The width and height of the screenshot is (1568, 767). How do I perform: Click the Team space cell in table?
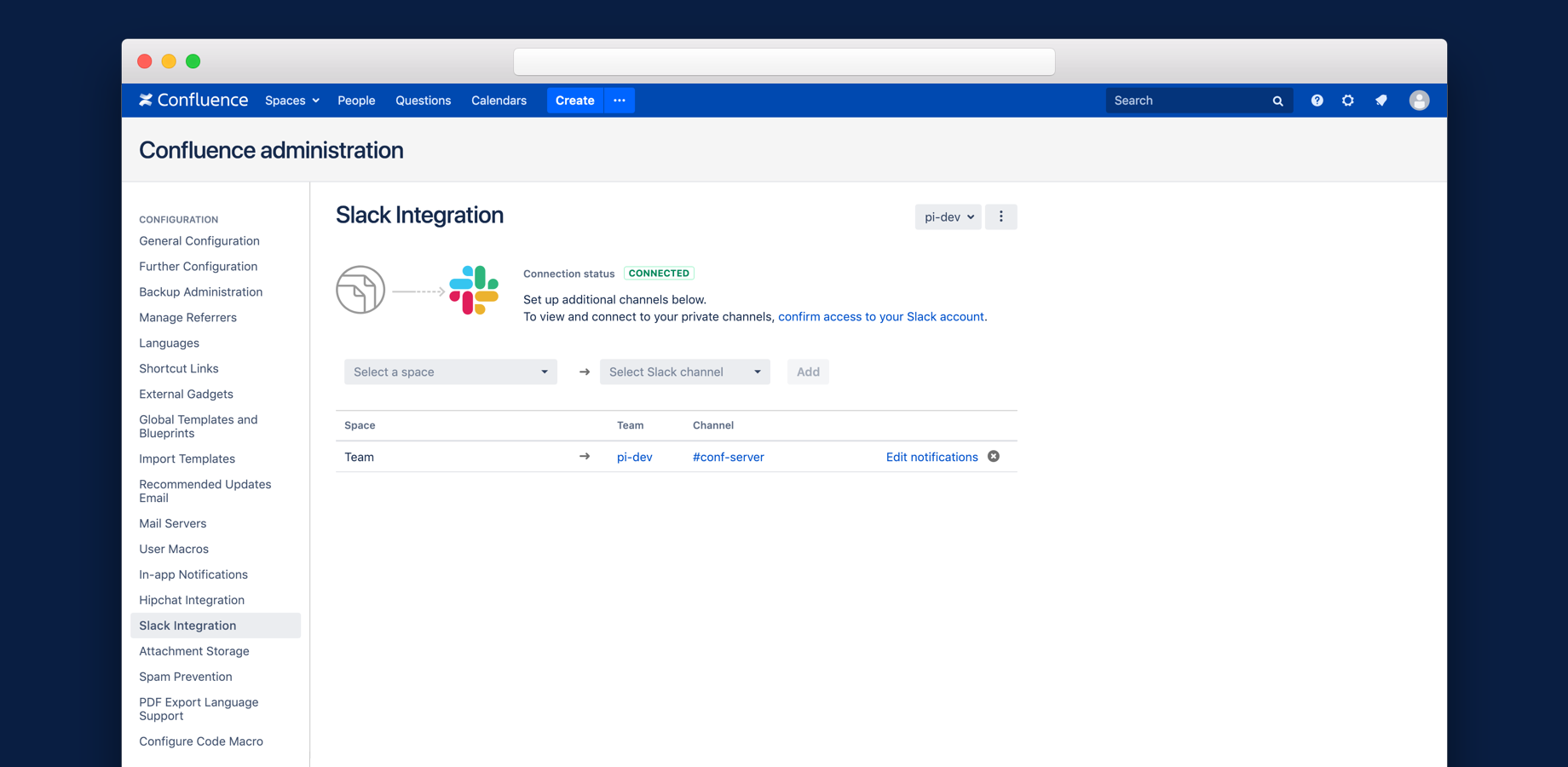point(360,457)
